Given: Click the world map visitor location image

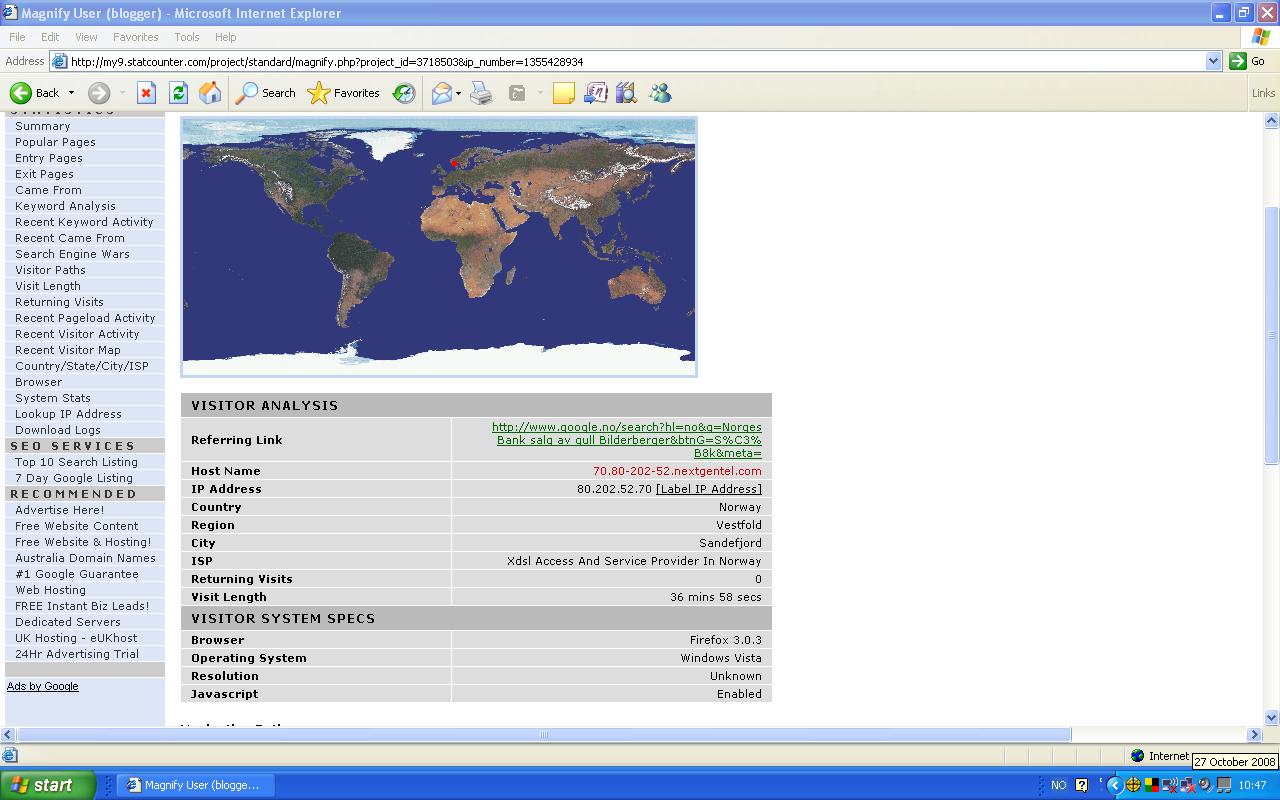Looking at the screenshot, I should (x=439, y=247).
